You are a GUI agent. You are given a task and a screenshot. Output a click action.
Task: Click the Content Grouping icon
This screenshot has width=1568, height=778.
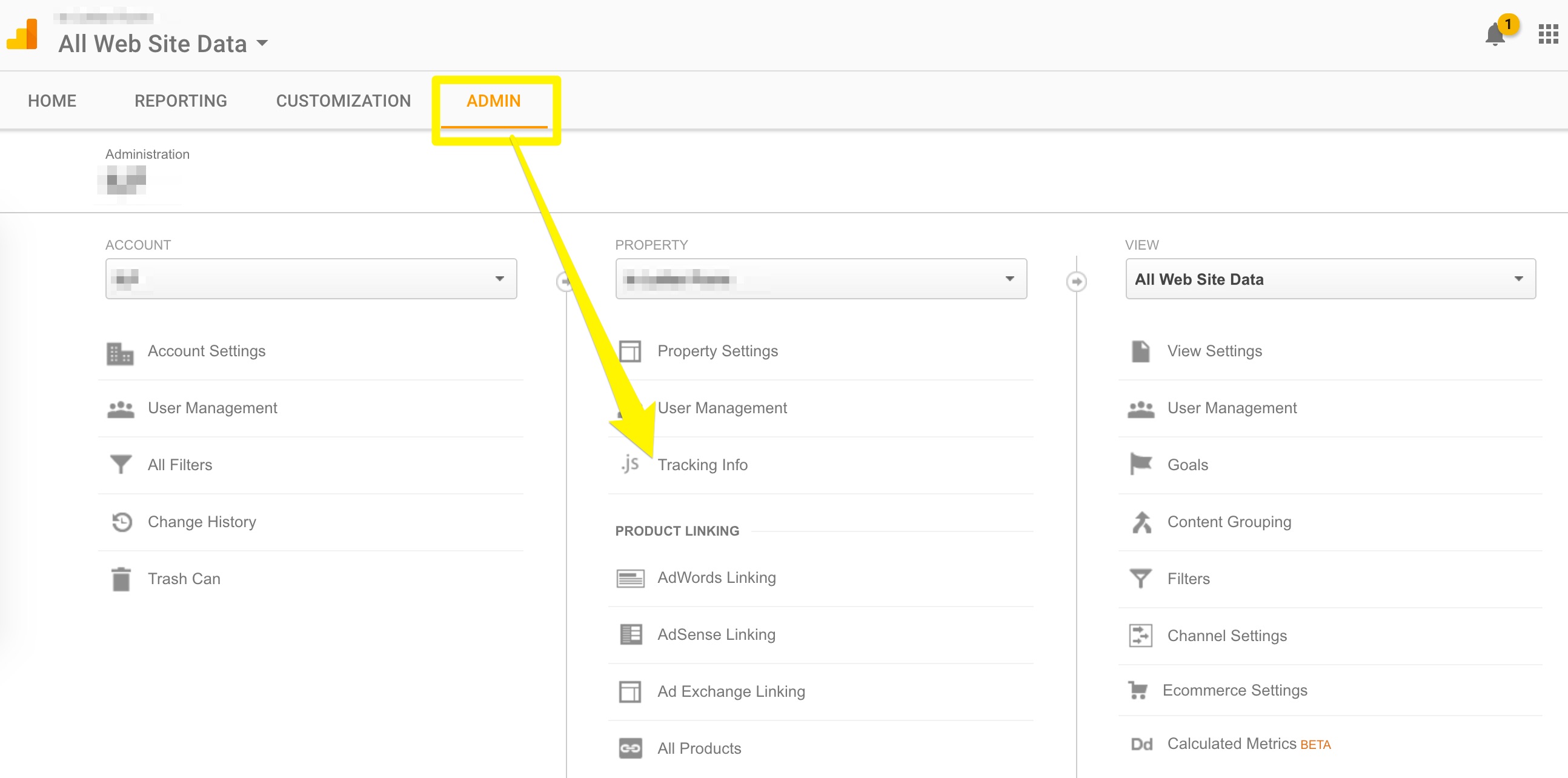coord(1141,522)
